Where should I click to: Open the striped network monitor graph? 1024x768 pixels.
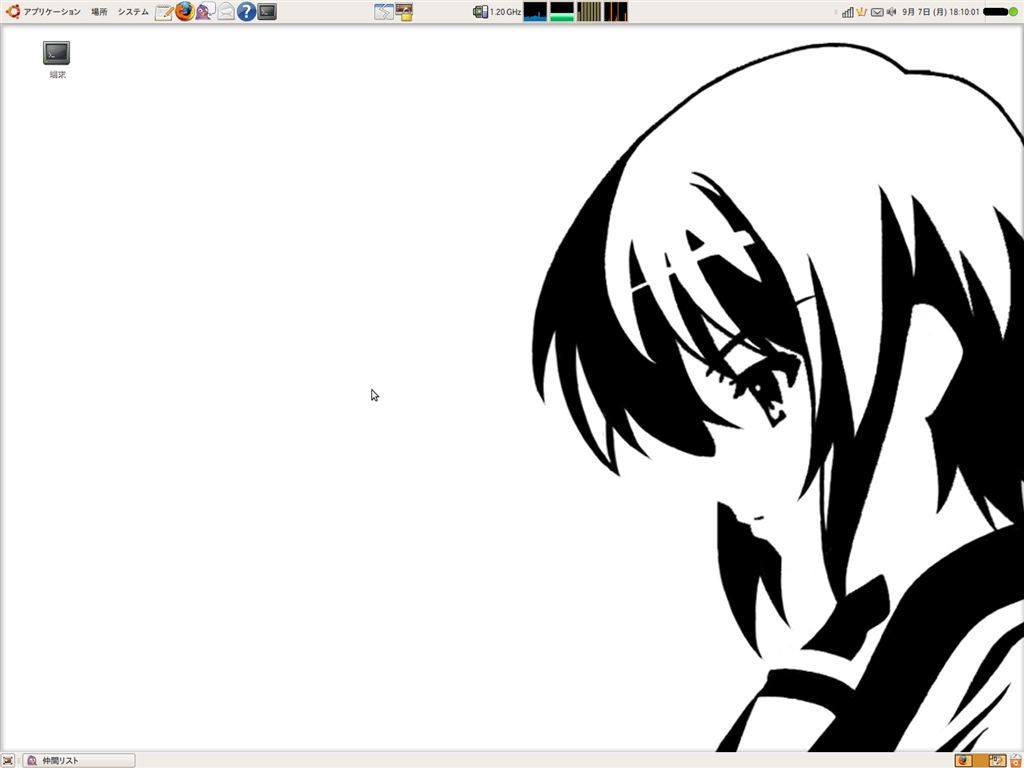point(589,12)
